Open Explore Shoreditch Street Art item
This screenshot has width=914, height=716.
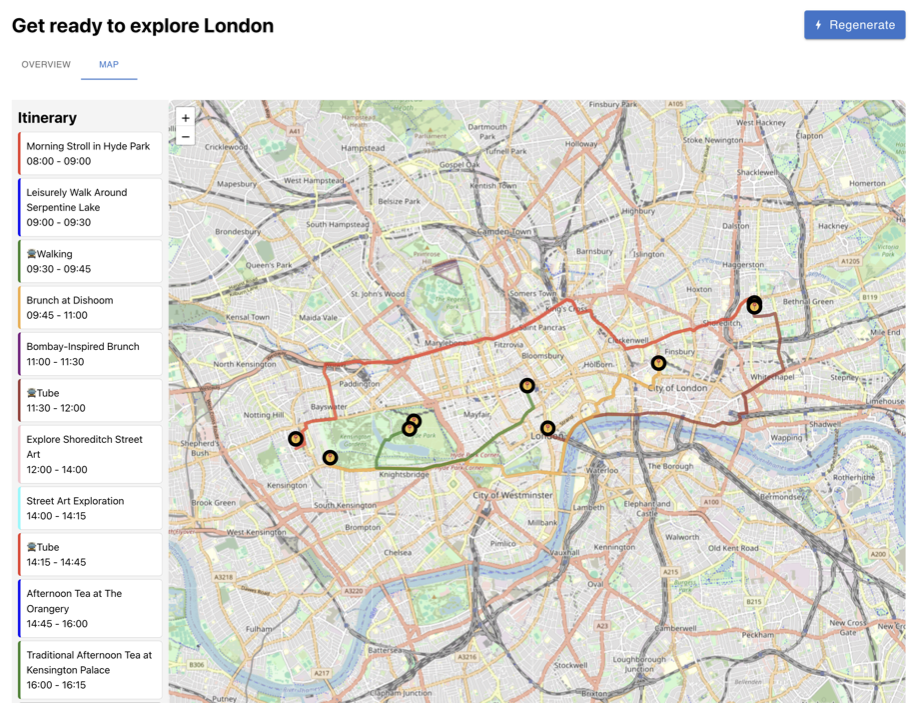point(90,454)
